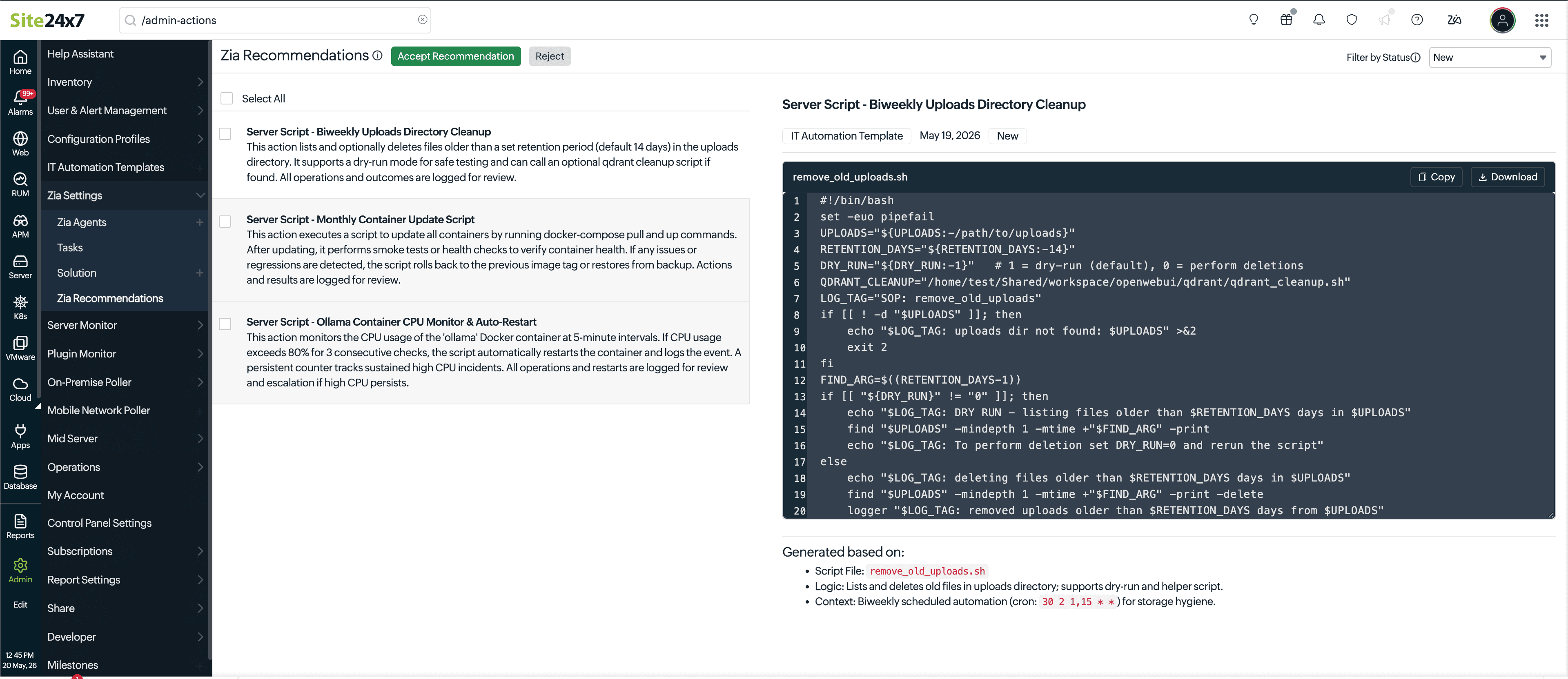Click the lightbulb tips icon in header
The image size is (1568, 679).
(x=1253, y=20)
